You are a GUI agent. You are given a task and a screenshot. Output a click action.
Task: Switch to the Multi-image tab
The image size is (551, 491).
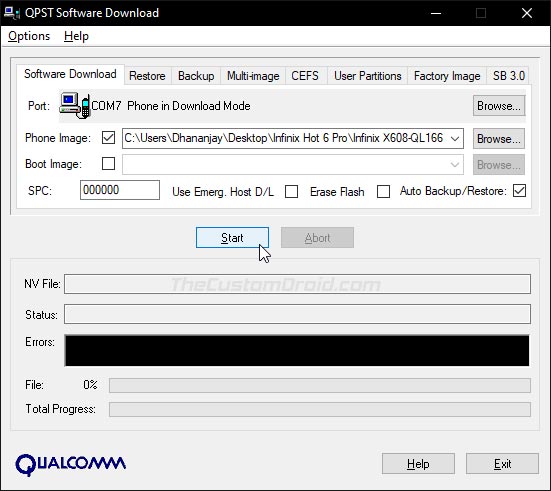[x=253, y=76]
